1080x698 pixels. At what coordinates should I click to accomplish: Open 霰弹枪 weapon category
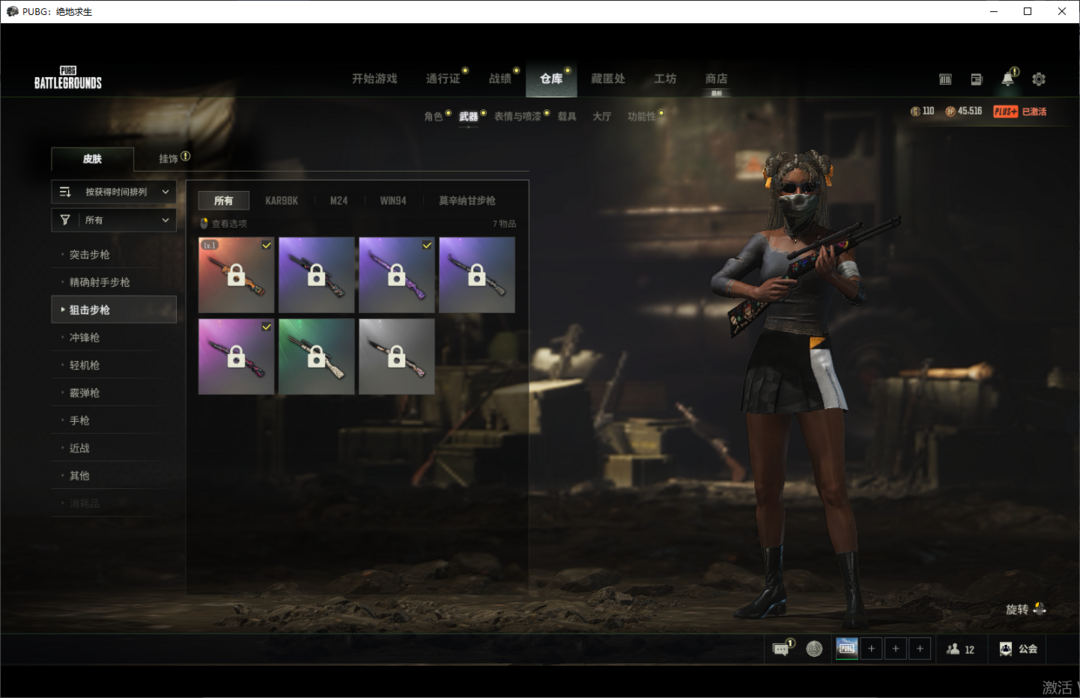click(x=114, y=392)
